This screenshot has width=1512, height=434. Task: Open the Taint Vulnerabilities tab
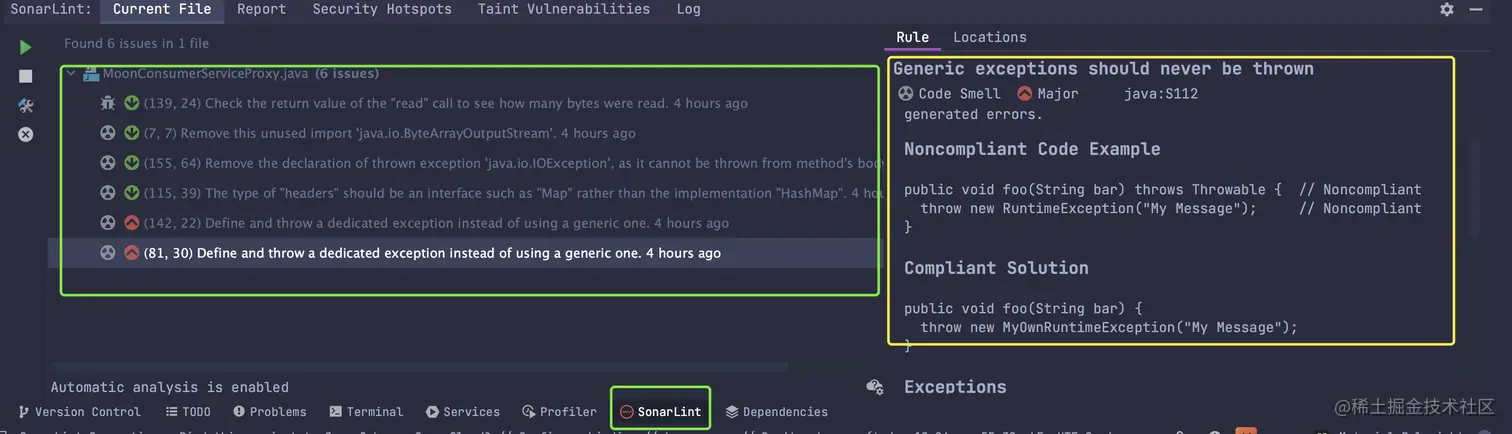[x=564, y=9]
